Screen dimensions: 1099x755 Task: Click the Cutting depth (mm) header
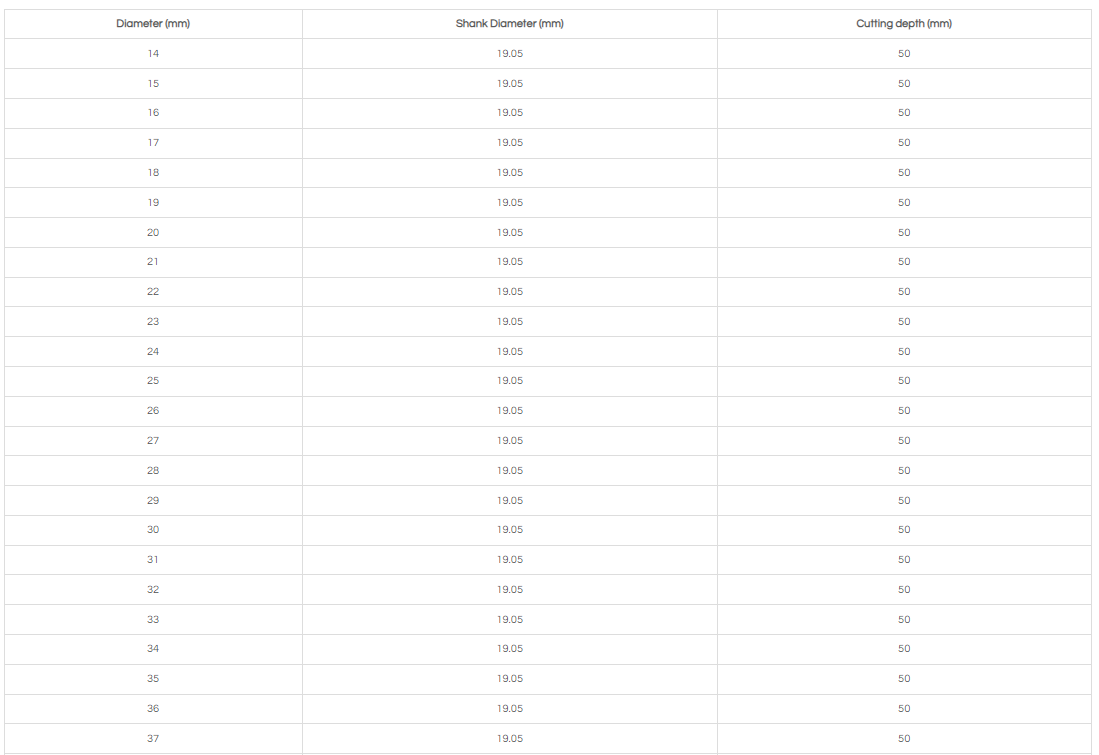904,24
